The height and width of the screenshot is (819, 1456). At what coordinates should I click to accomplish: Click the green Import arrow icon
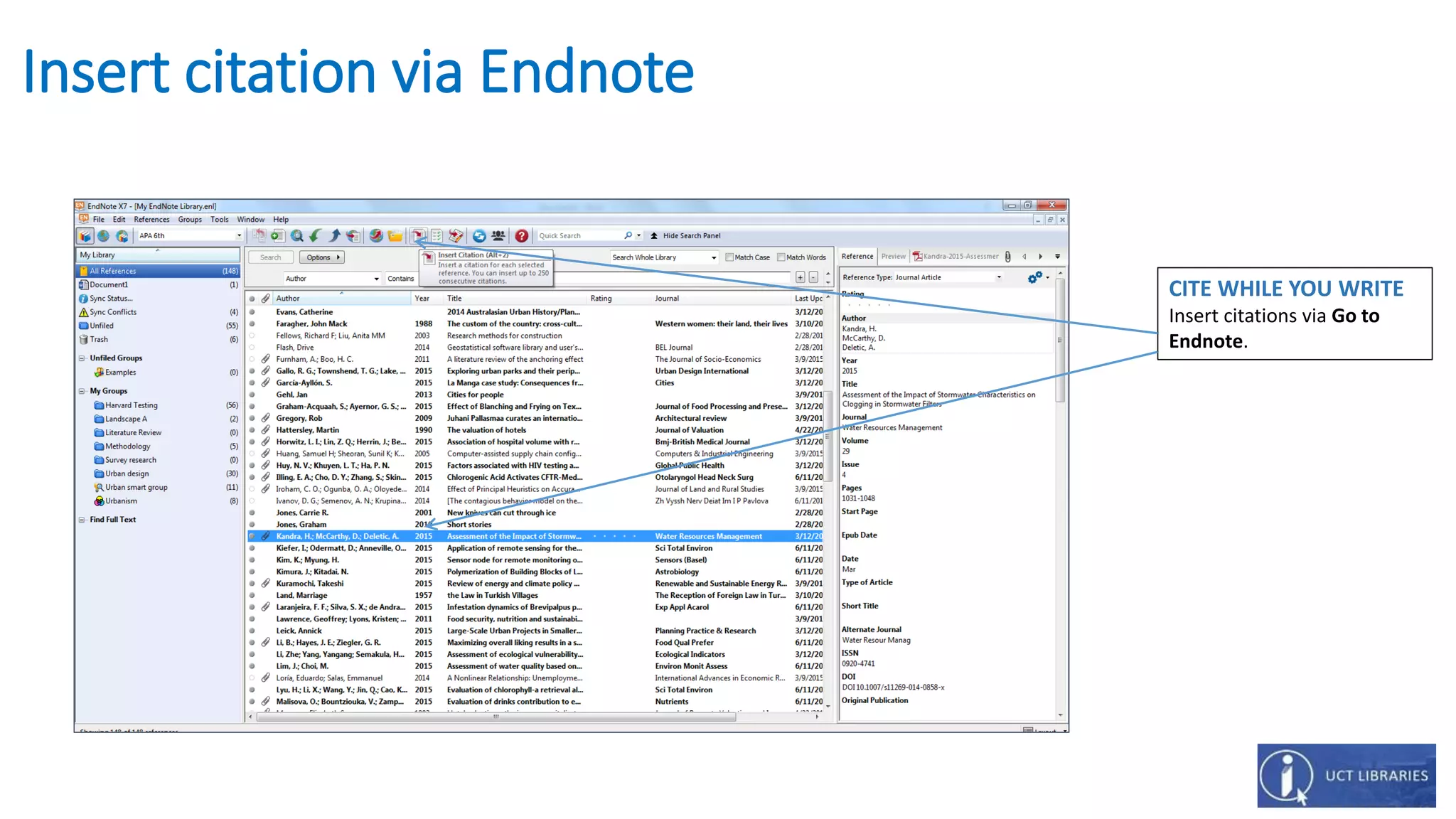tap(316, 236)
